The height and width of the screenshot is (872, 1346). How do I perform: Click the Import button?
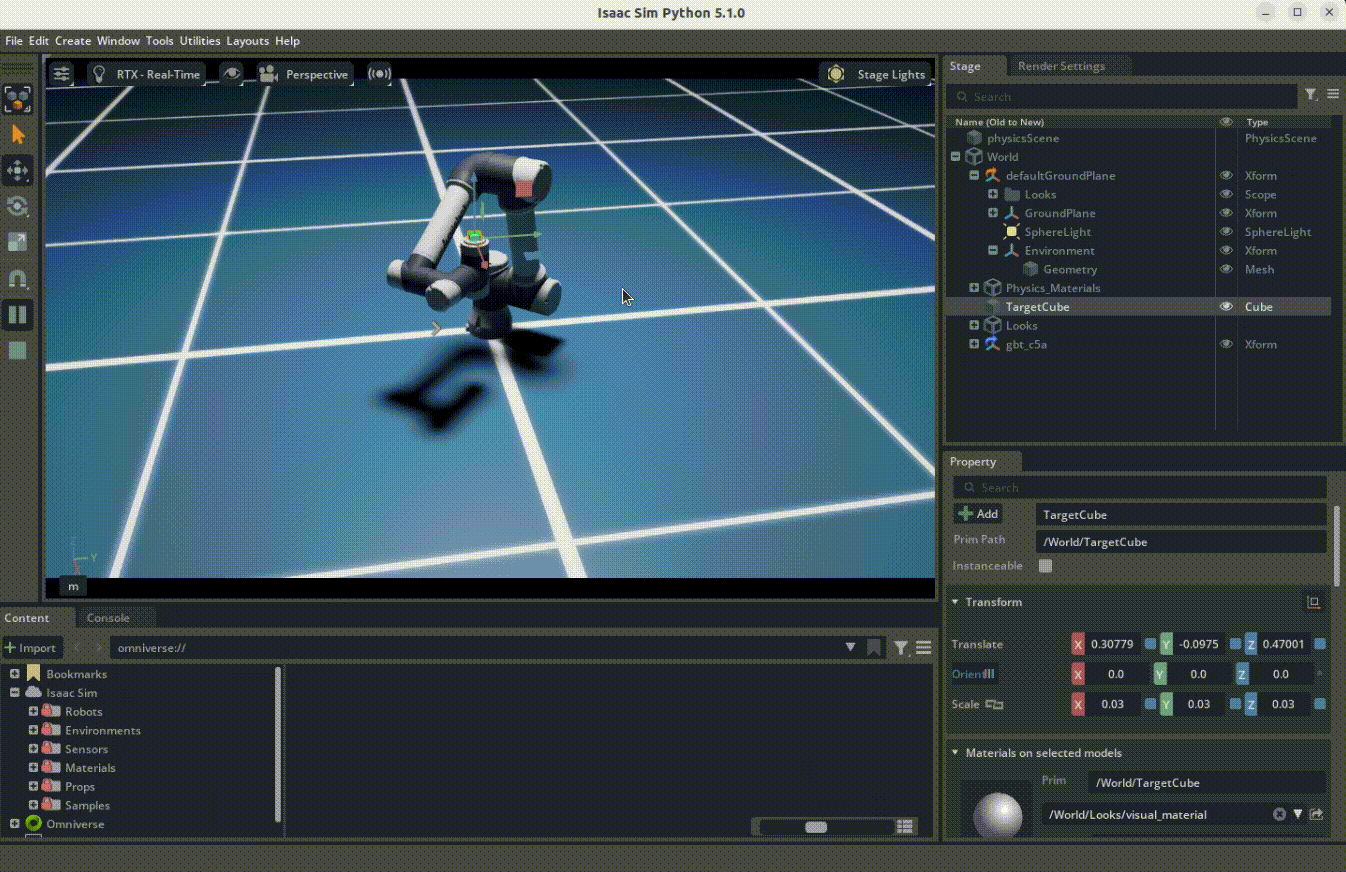point(31,648)
